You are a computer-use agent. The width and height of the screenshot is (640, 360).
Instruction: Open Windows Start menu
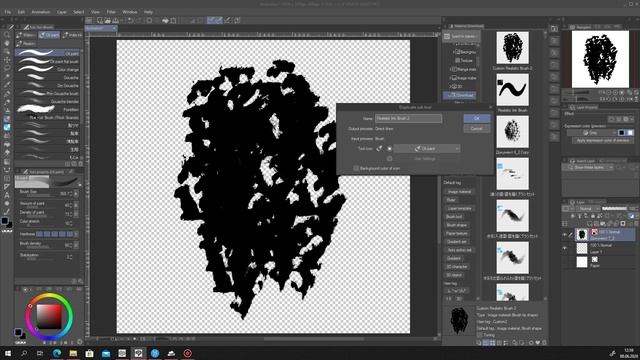point(8,353)
